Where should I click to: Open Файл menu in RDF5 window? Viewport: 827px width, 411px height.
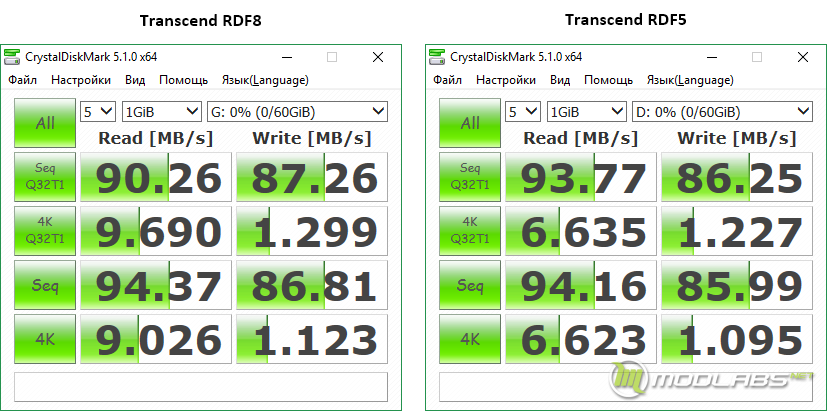[x=448, y=80]
